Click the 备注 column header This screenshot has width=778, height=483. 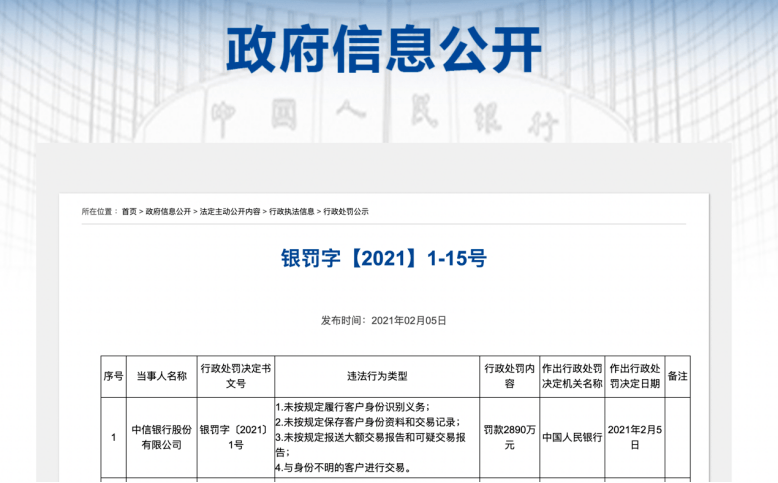677,376
